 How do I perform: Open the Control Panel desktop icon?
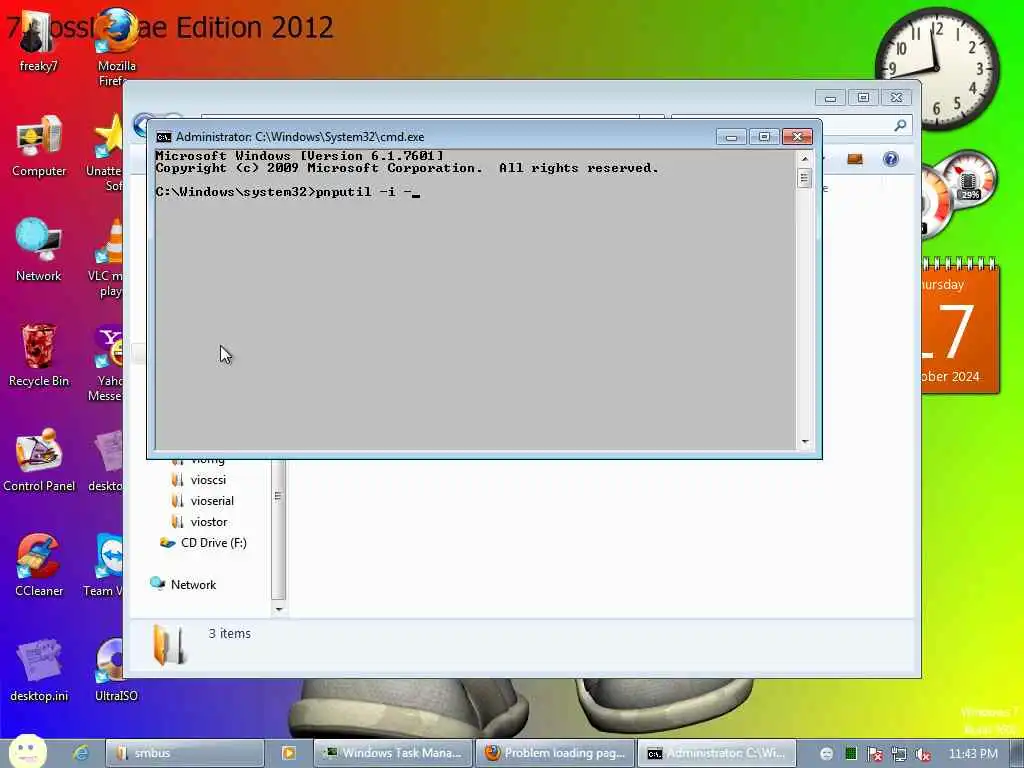39,460
